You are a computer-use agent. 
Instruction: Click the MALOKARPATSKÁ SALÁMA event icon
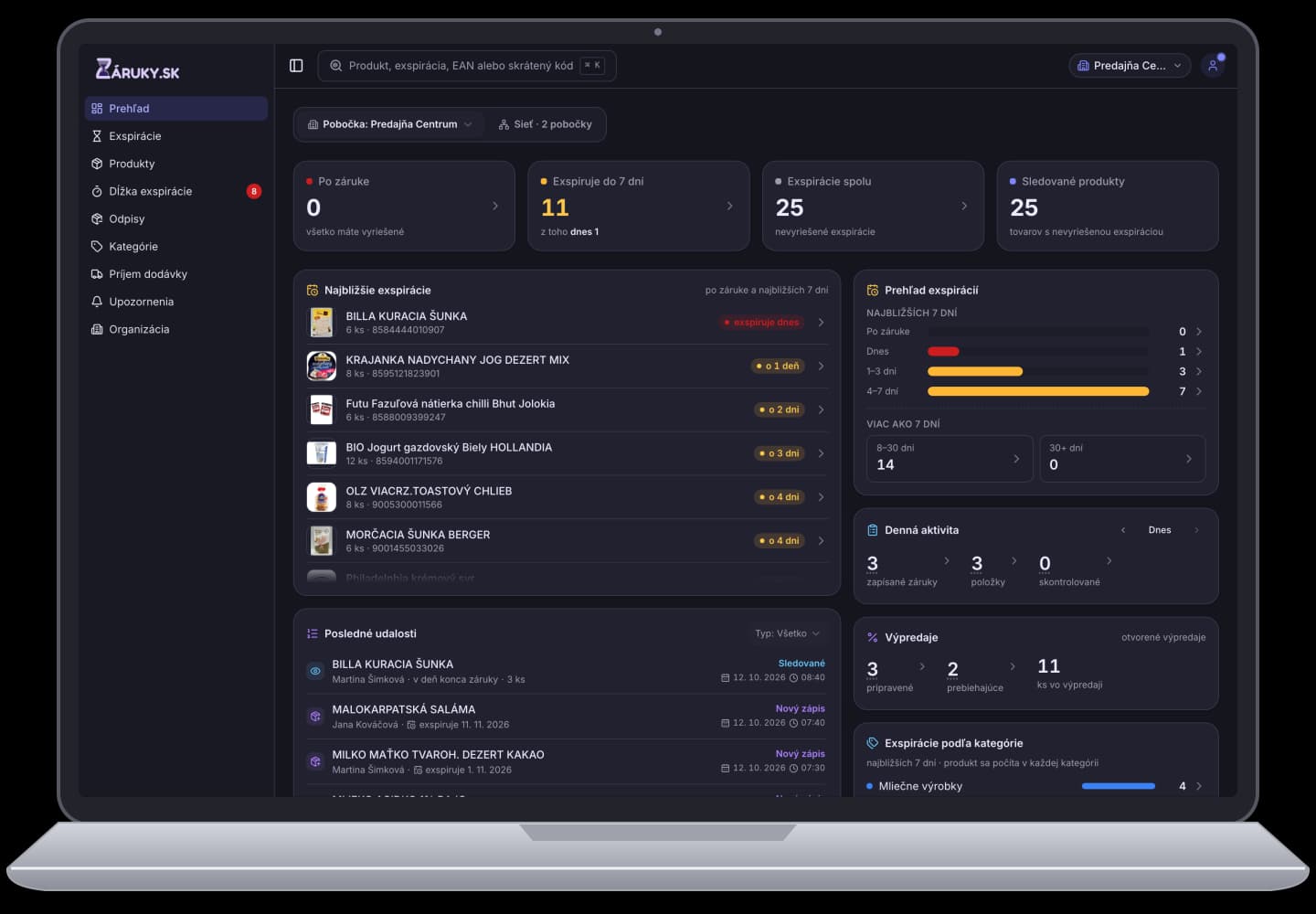click(x=315, y=716)
